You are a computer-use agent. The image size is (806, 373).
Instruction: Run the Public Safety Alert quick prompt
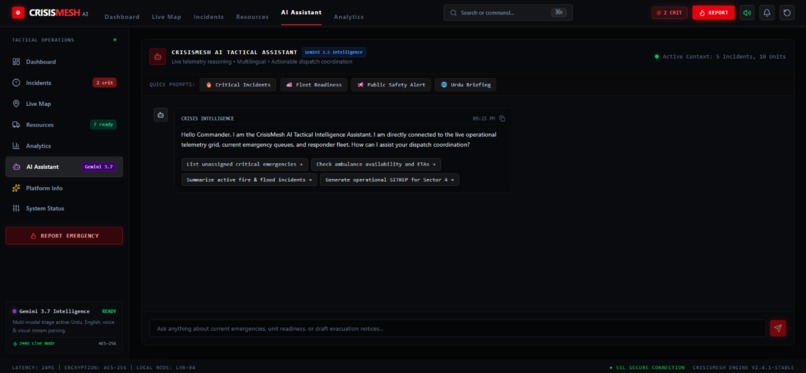point(391,85)
